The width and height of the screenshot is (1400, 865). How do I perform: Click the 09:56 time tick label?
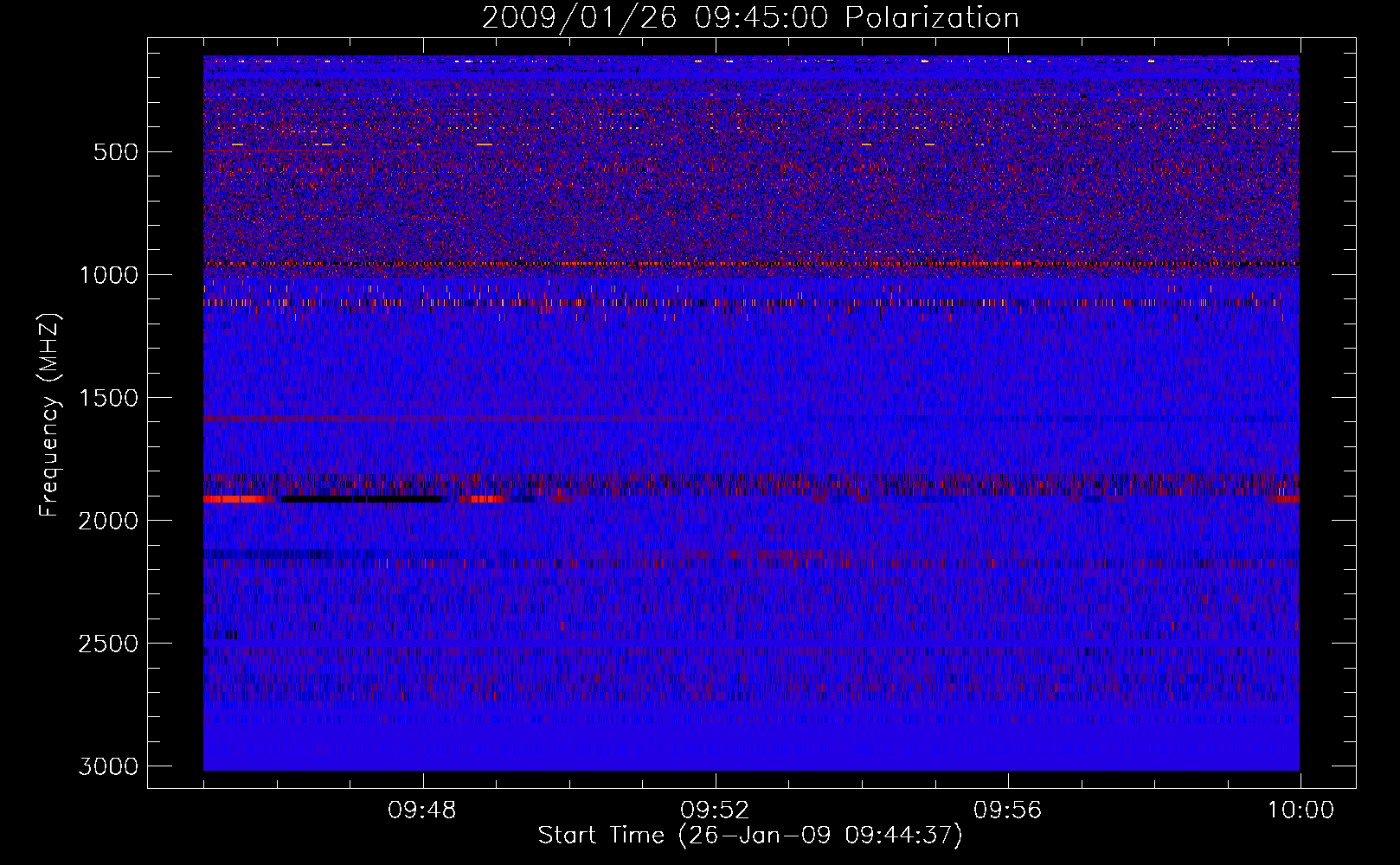coord(1008,811)
